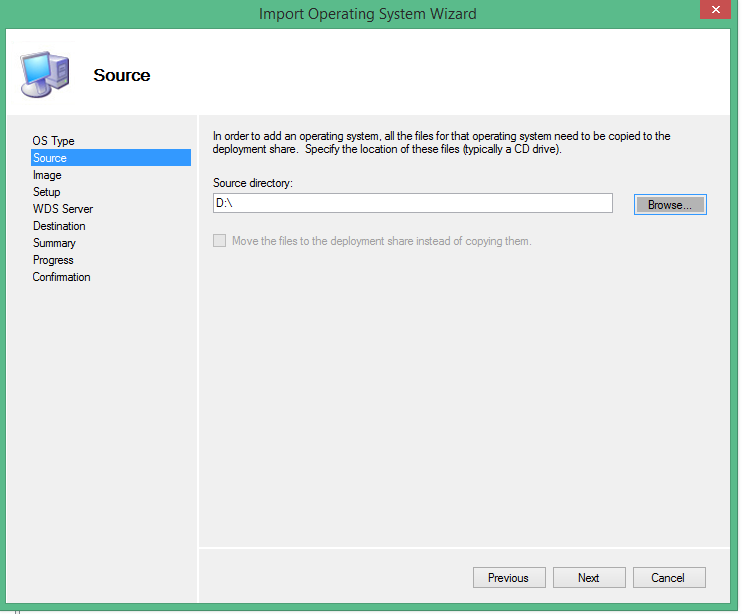Choose the WDS Server step
This screenshot has height=614, width=743.
(x=62, y=209)
